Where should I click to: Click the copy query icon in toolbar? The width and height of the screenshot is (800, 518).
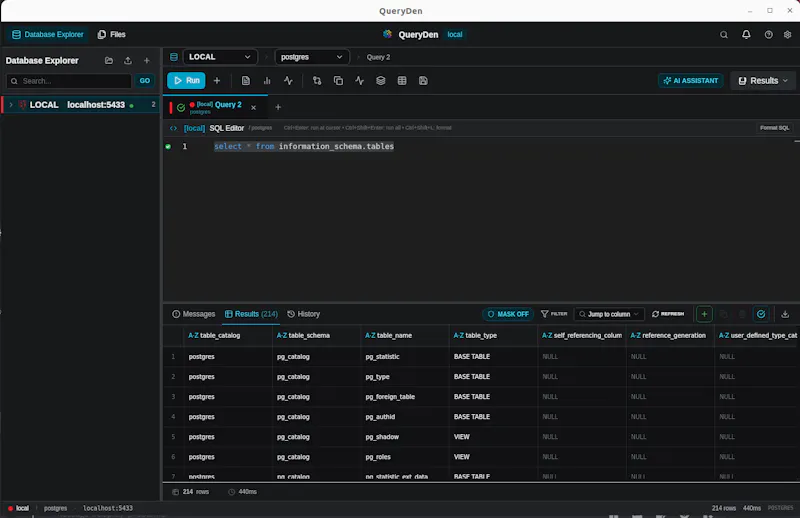338,81
